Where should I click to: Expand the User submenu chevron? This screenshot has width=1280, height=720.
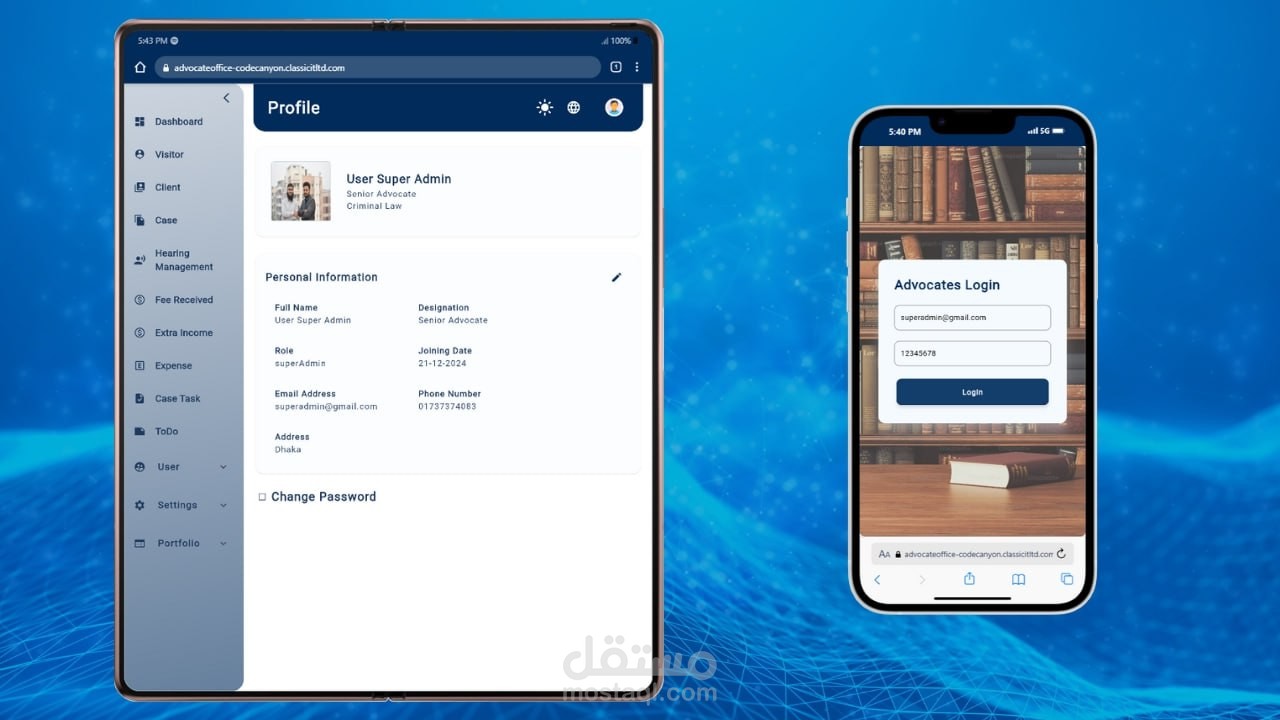[223, 467]
